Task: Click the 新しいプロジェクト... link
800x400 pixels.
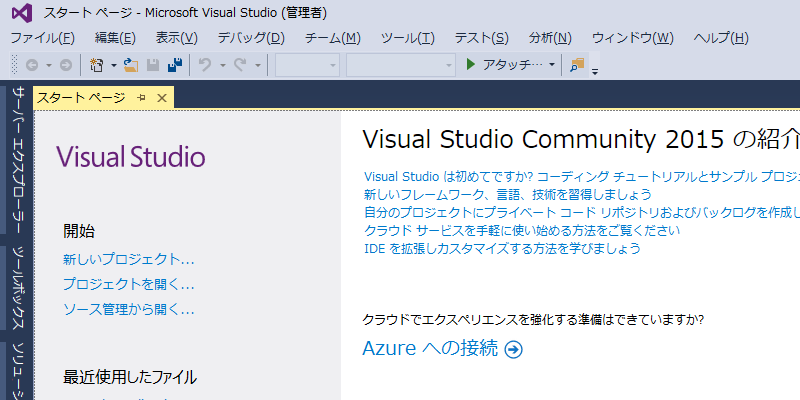Action: click(x=129, y=259)
